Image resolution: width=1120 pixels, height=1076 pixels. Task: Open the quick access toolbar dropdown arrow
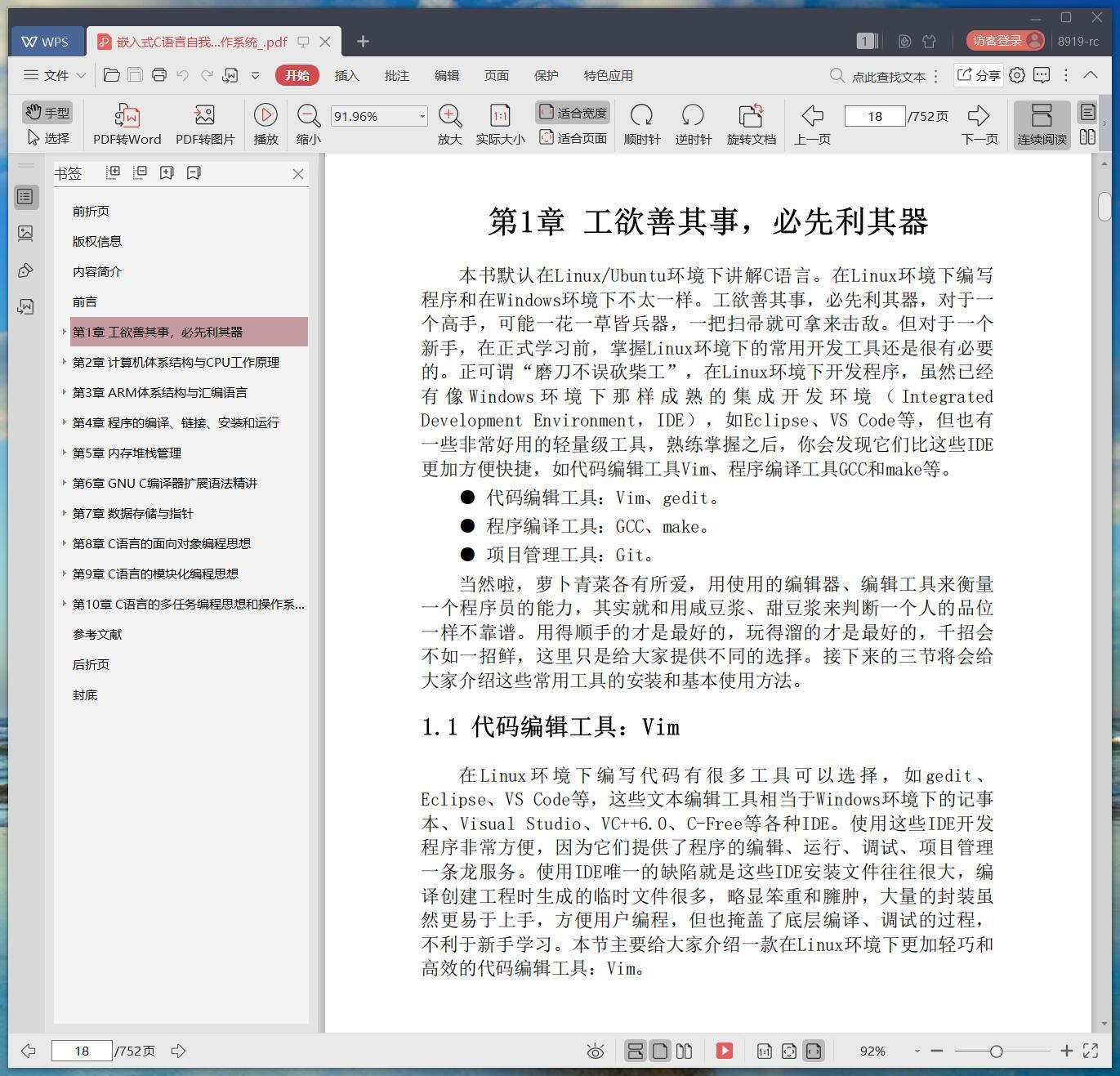click(255, 75)
